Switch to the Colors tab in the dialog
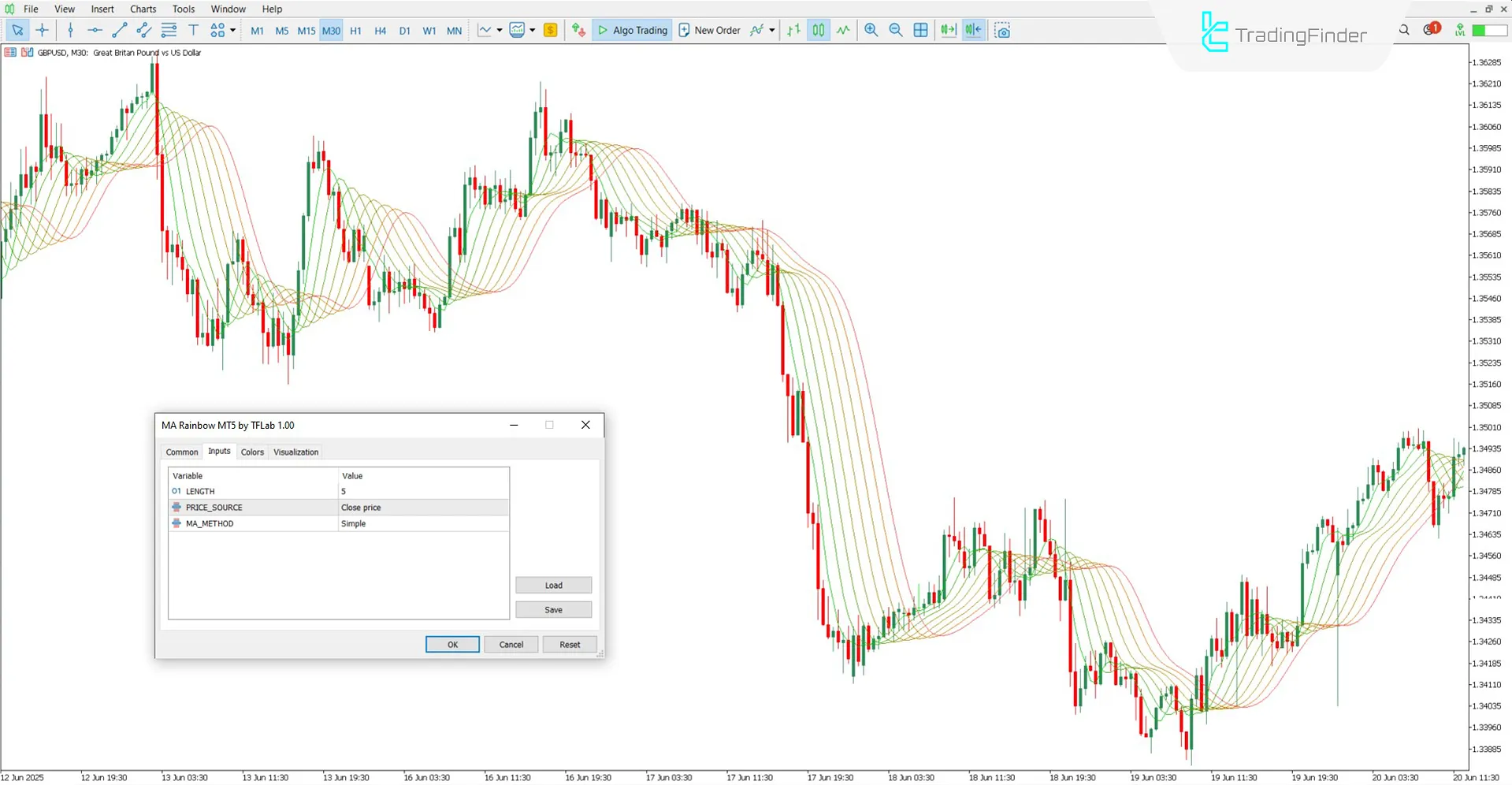This screenshot has height=785, width=1512. [252, 452]
